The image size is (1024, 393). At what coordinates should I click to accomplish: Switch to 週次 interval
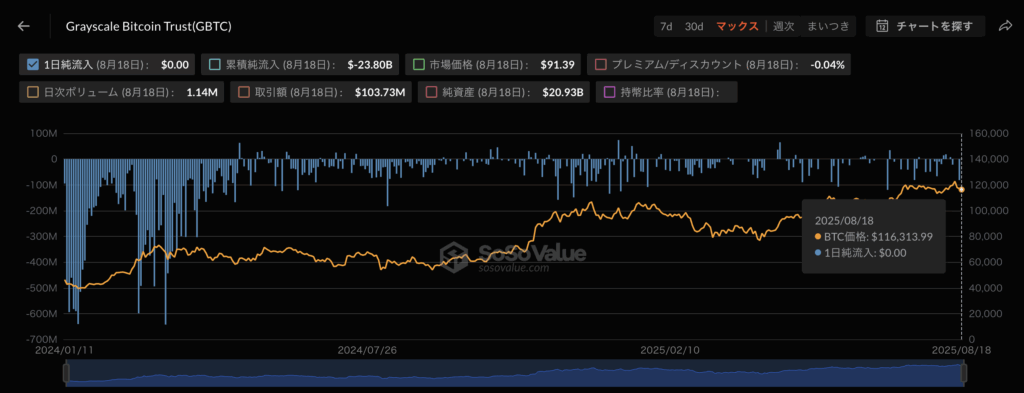pyautogui.click(x=784, y=26)
